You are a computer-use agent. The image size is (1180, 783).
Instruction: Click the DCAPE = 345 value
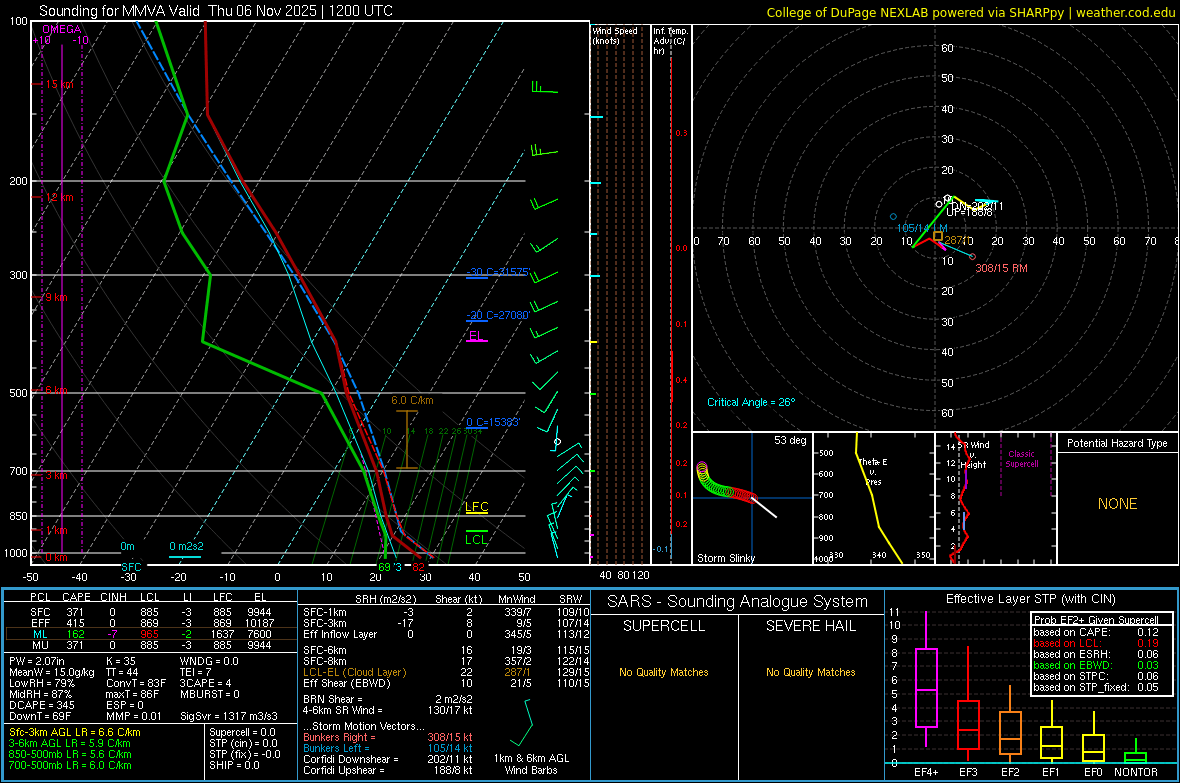coord(41,705)
